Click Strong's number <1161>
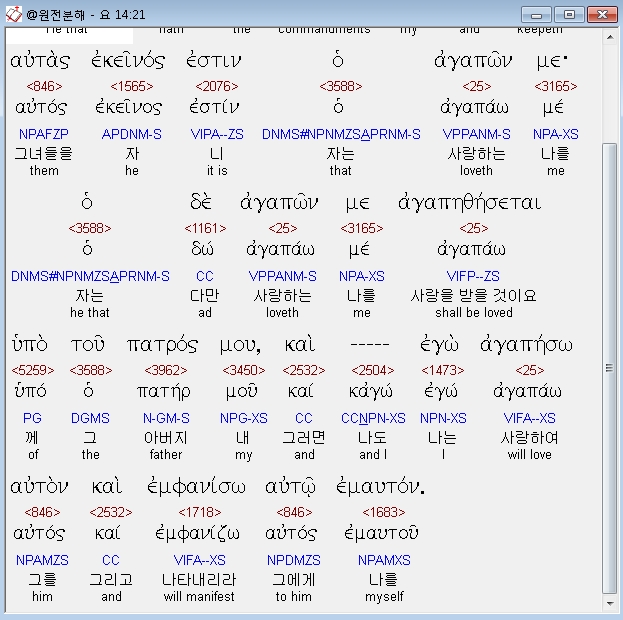Image resolution: width=623 pixels, height=620 pixels. (205, 228)
